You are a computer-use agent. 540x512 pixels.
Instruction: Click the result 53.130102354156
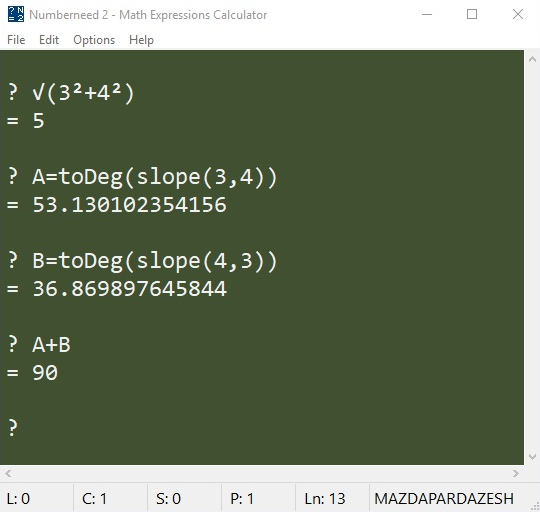[129, 205]
